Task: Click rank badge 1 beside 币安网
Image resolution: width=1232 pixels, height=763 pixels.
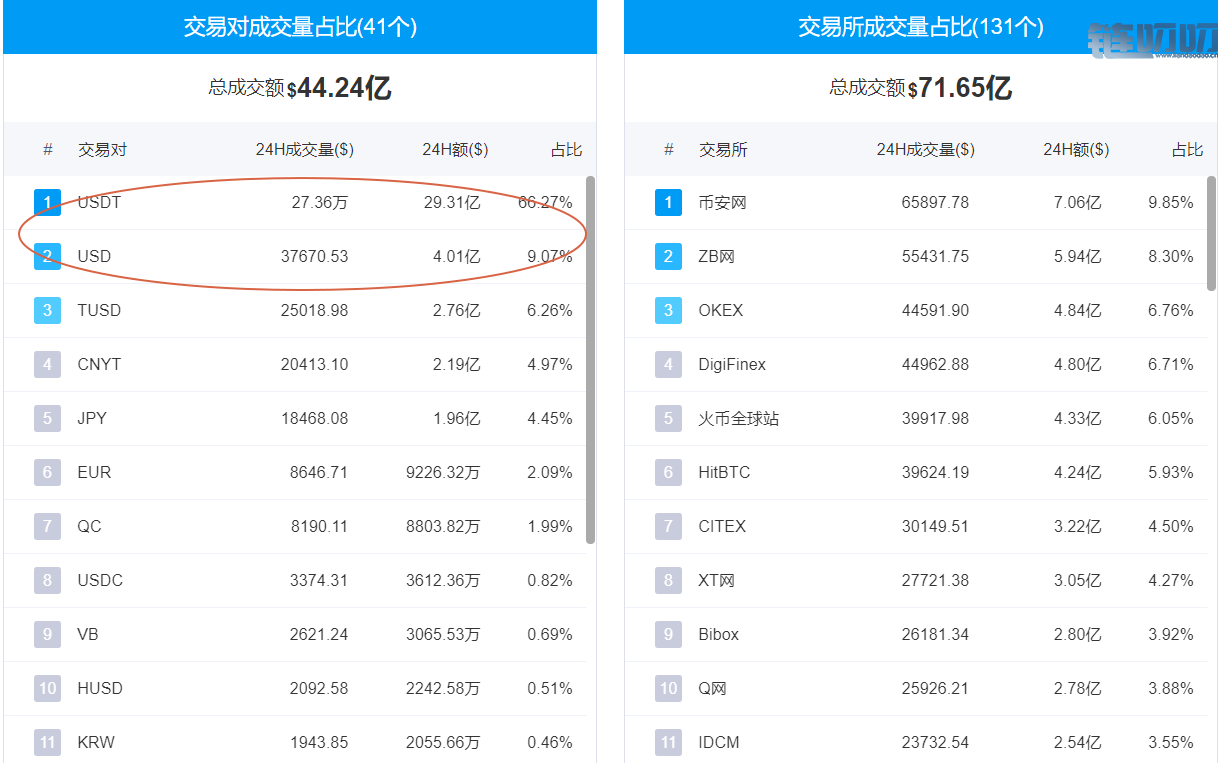Action: pyautogui.click(x=669, y=202)
